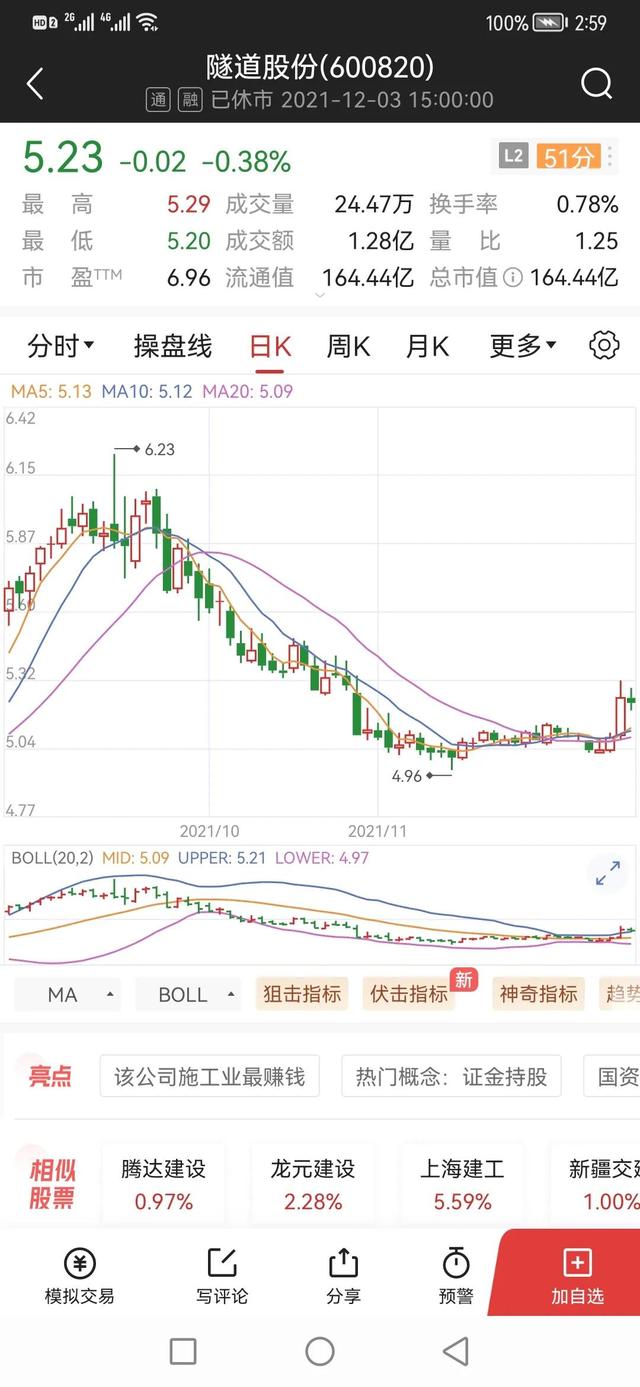
Task: Open the BOLL indicator selector
Action: tap(191, 995)
